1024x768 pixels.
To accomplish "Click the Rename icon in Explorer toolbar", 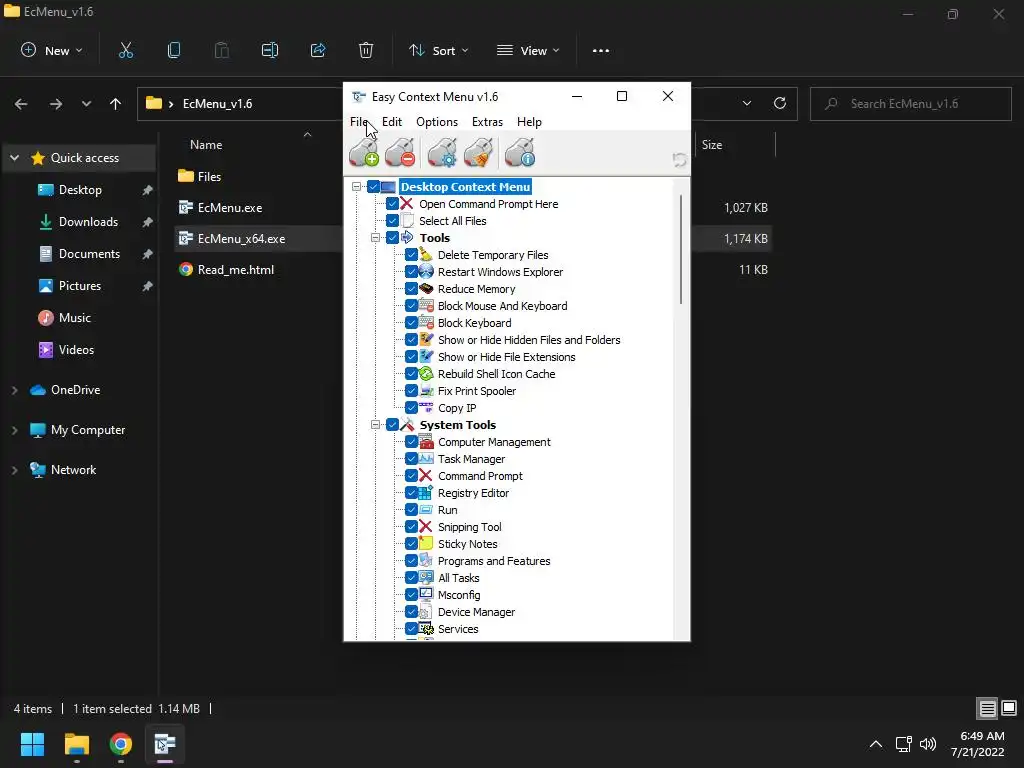I will coord(270,50).
